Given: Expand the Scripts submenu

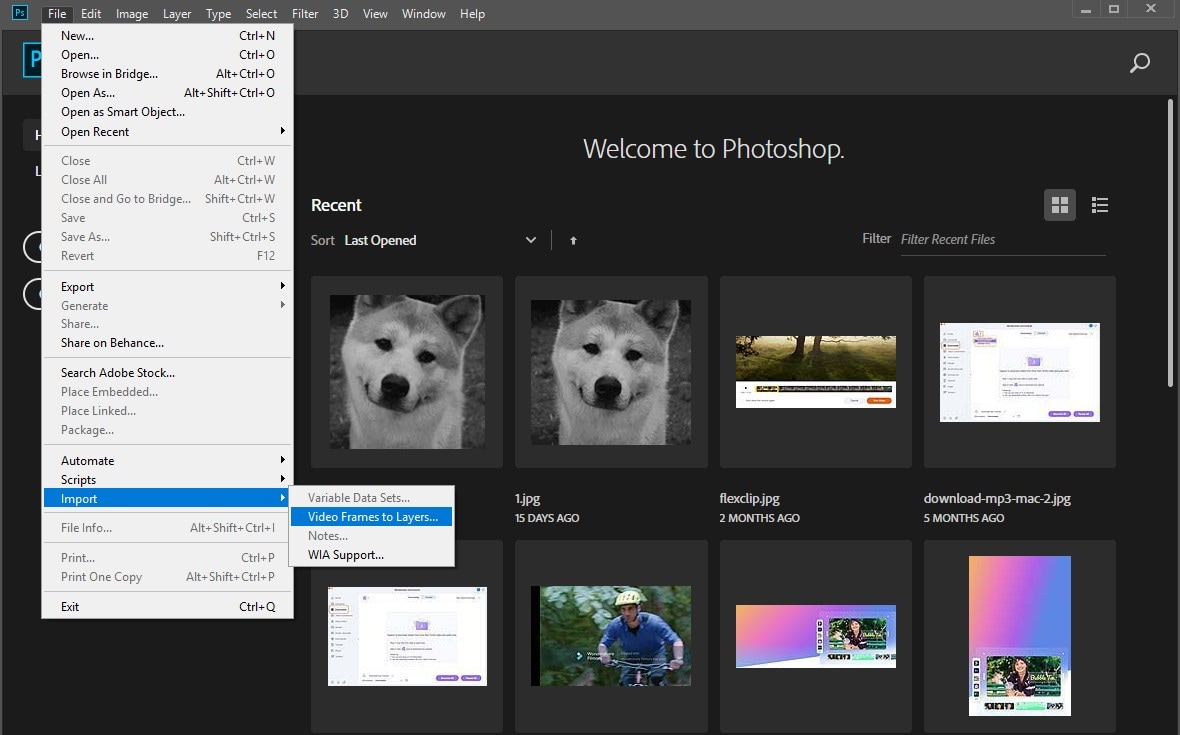Looking at the screenshot, I should tap(167, 479).
